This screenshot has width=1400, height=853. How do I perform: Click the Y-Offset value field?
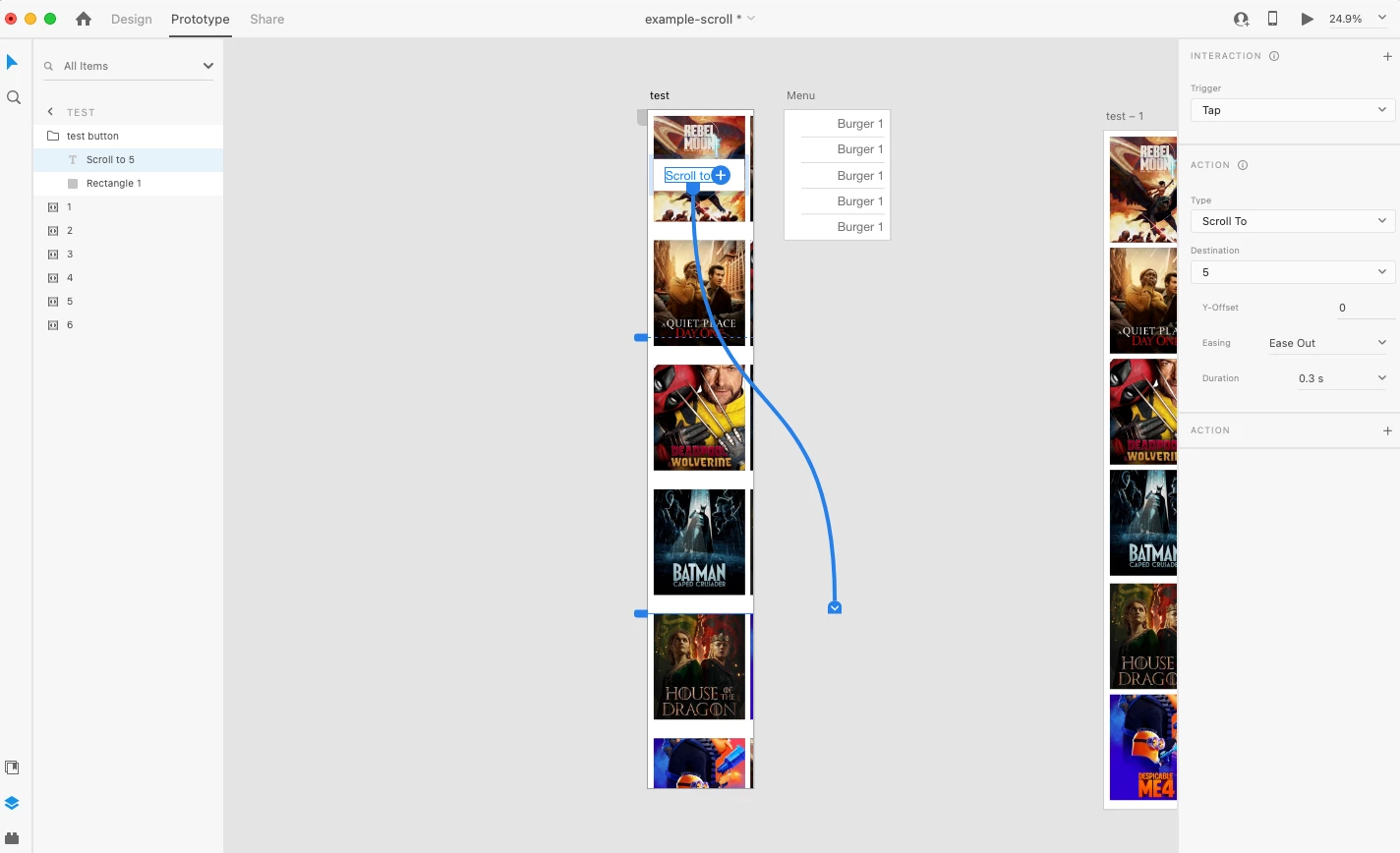[x=1365, y=308]
